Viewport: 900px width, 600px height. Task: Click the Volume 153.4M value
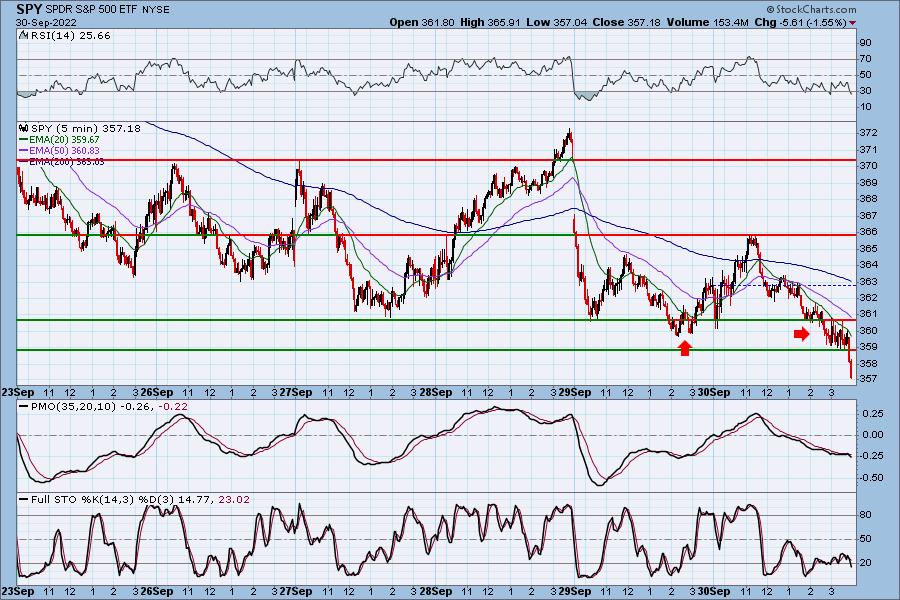(x=707, y=22)
